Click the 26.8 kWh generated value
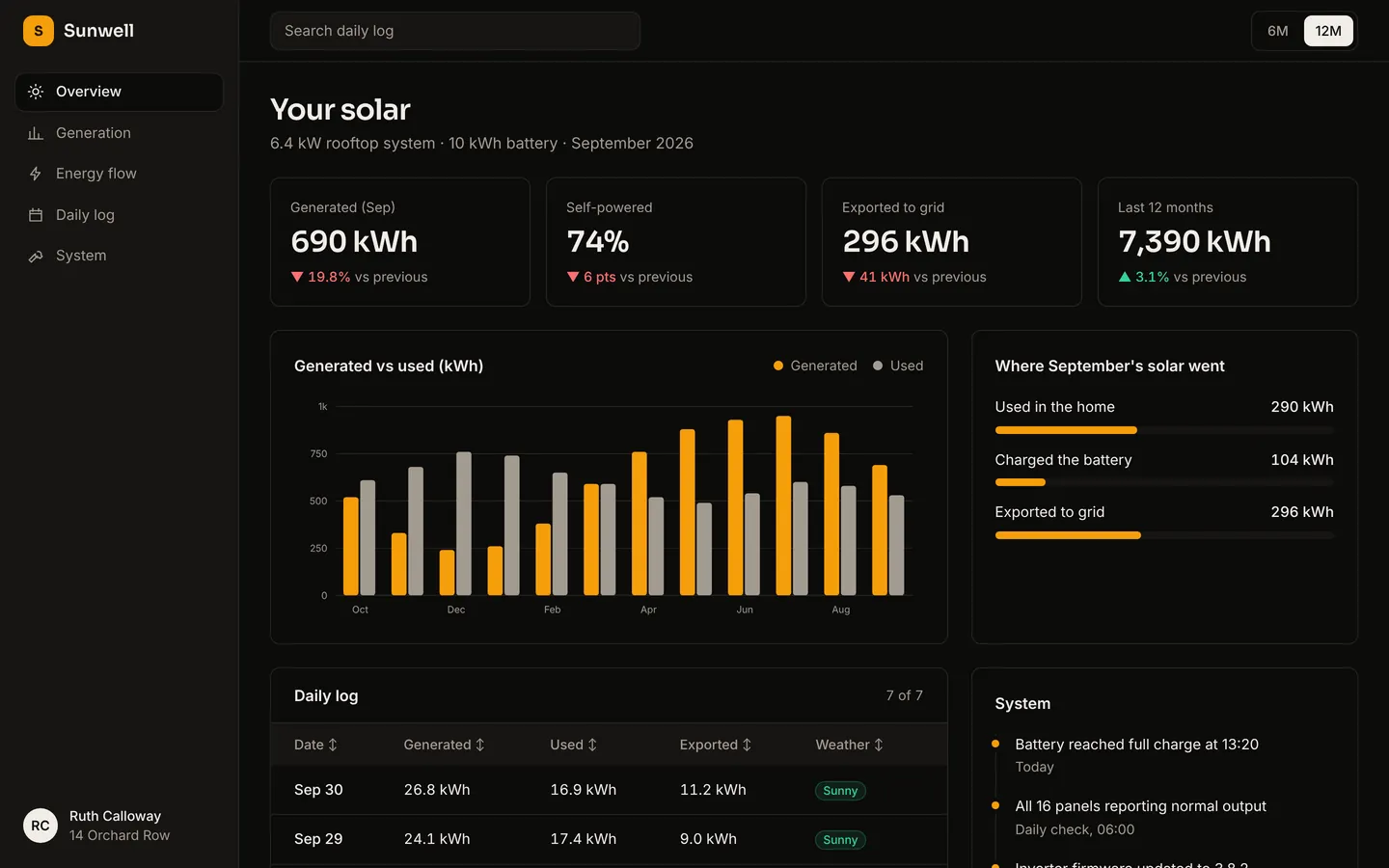 437,790
